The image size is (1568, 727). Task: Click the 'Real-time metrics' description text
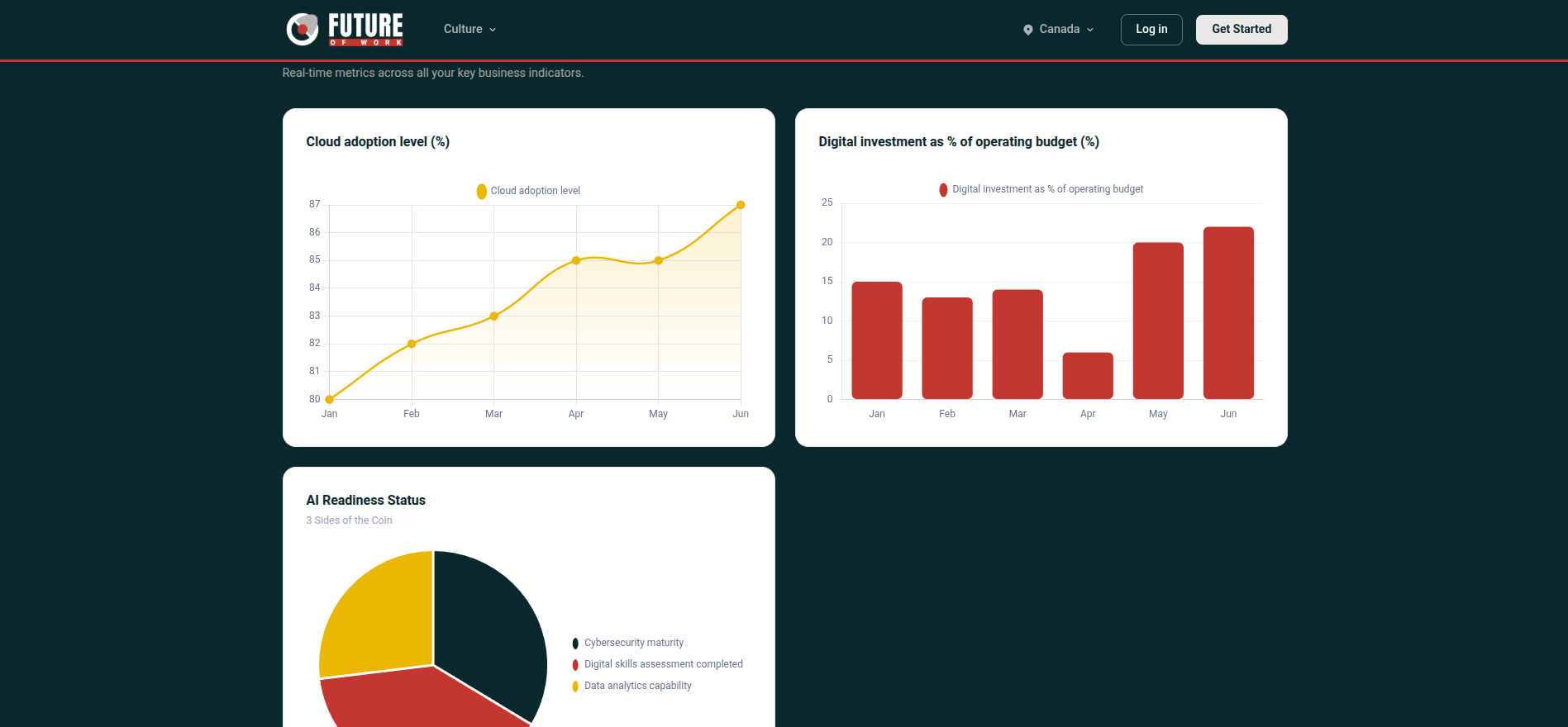tap(433, 73)
